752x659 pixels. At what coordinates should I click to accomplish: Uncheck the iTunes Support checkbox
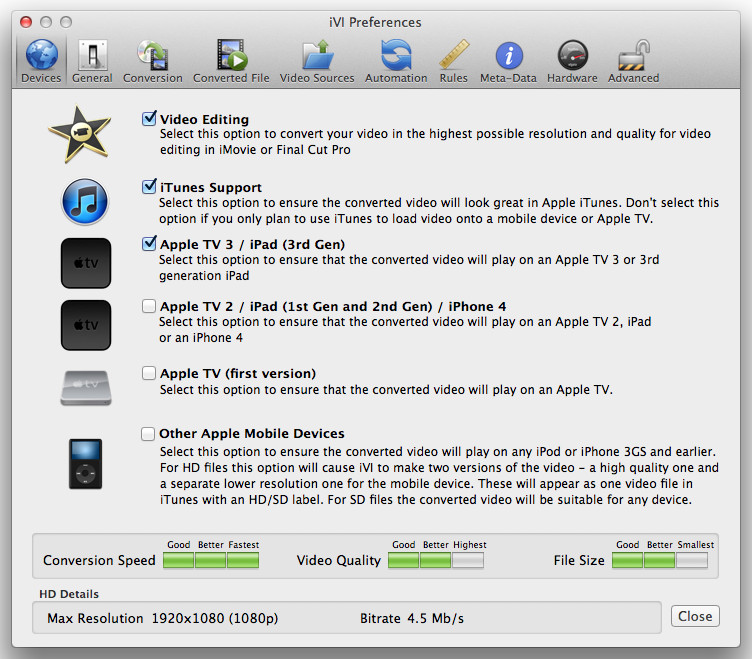coord(149,187)
